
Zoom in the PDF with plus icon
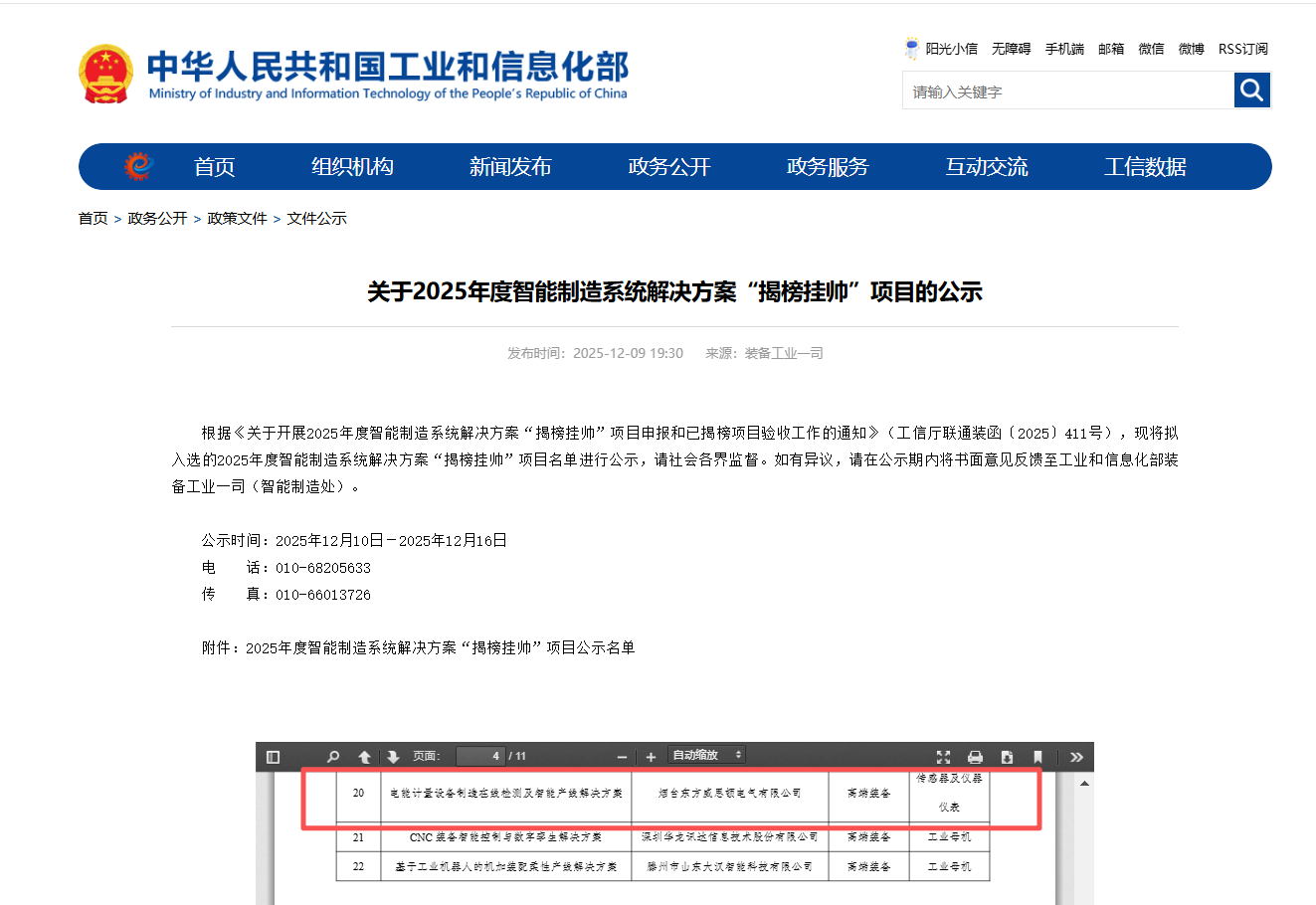(x=651, y=757)
